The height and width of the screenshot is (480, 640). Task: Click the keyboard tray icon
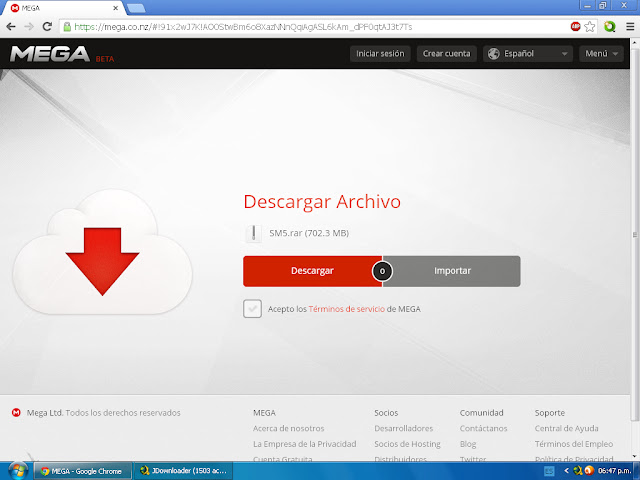click(x=549, y=471)
